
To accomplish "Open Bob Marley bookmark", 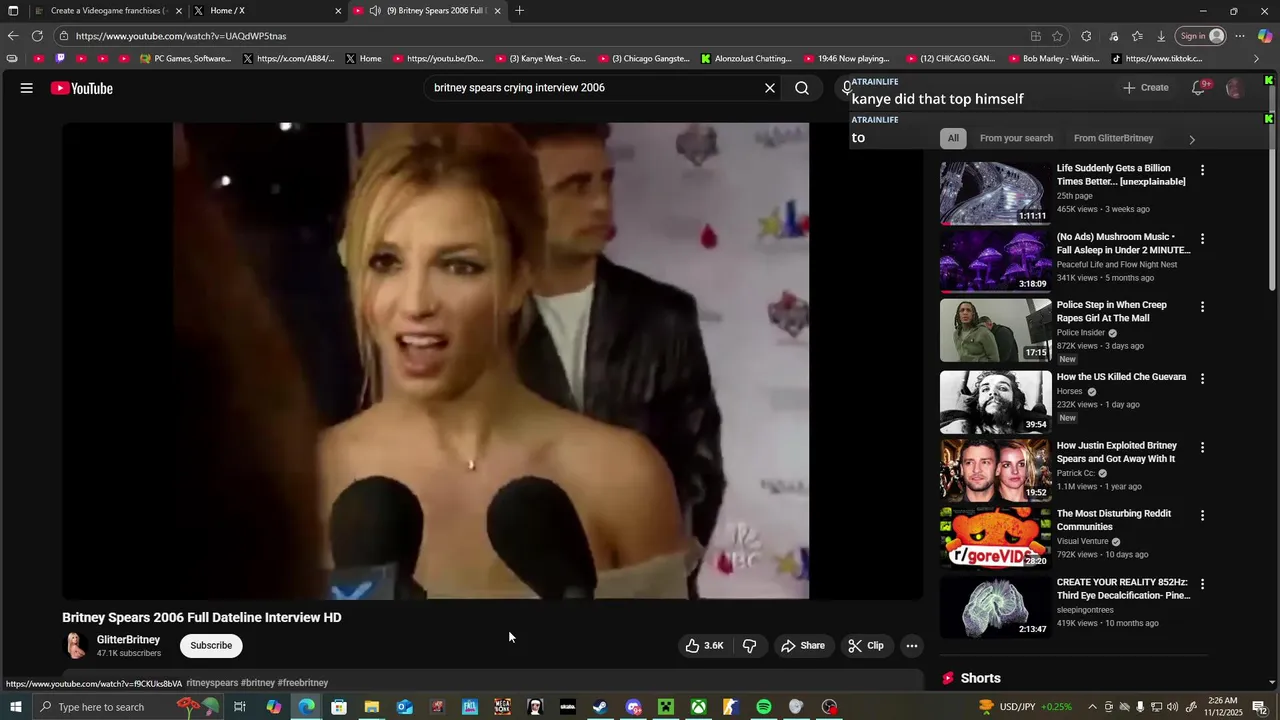I will tap(1053, 59).
